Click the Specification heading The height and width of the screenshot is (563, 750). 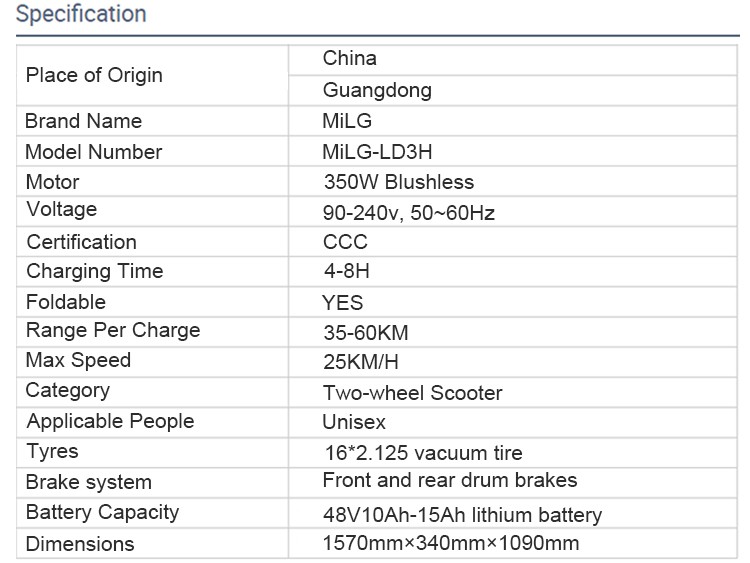(x=81, y=13)
